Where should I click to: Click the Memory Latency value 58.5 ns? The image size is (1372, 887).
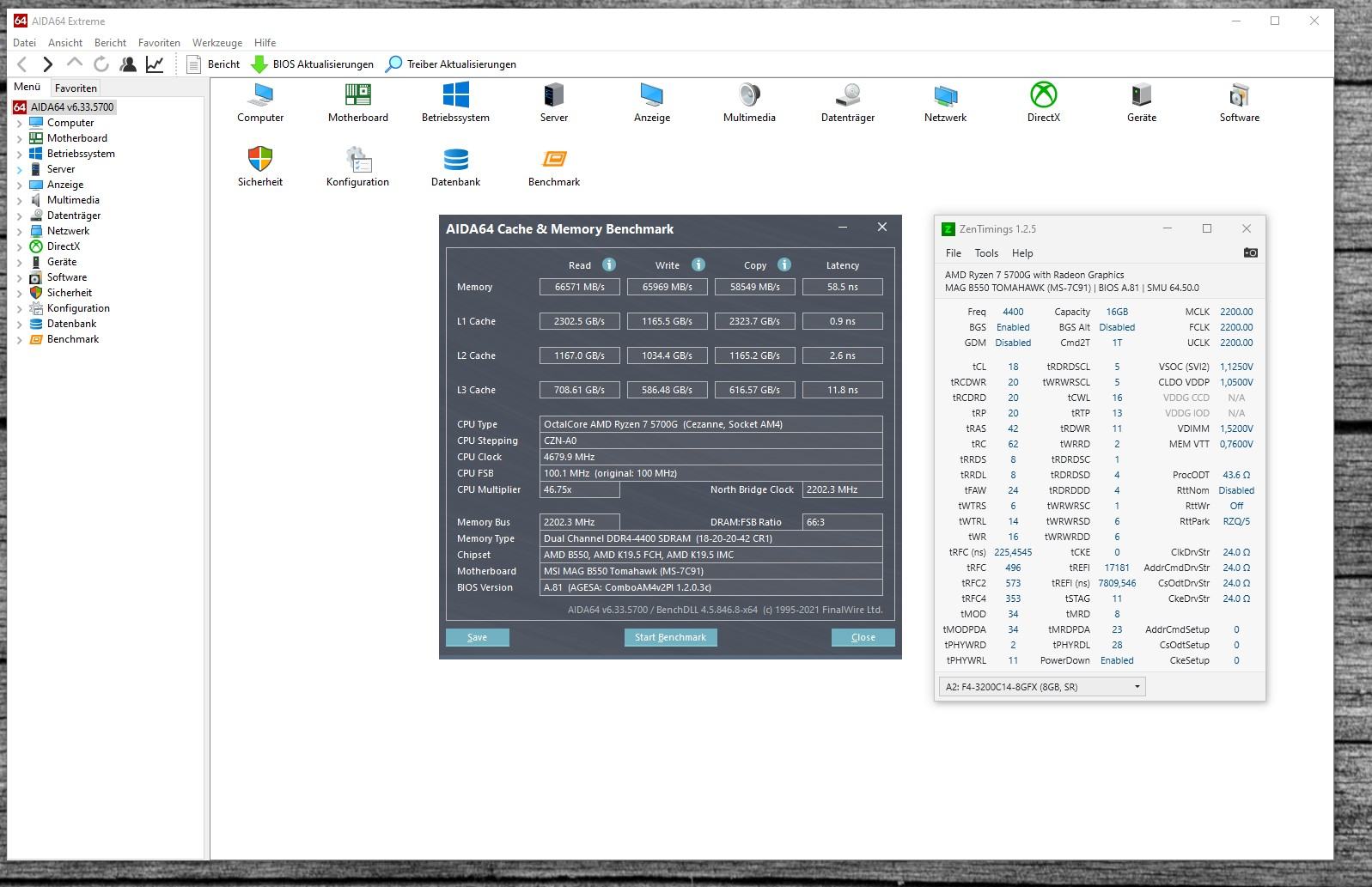point(843,287)
